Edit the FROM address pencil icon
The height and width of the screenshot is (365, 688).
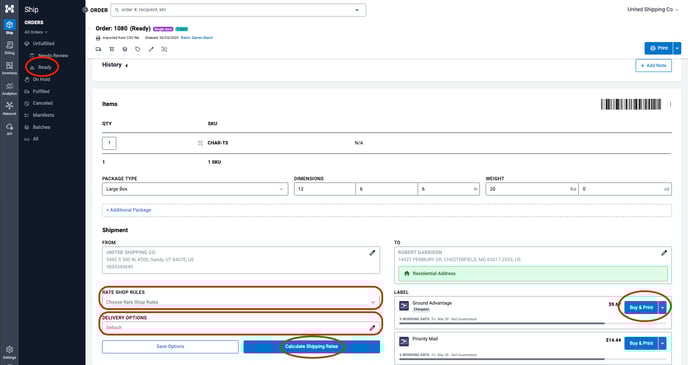pos(372,253)
